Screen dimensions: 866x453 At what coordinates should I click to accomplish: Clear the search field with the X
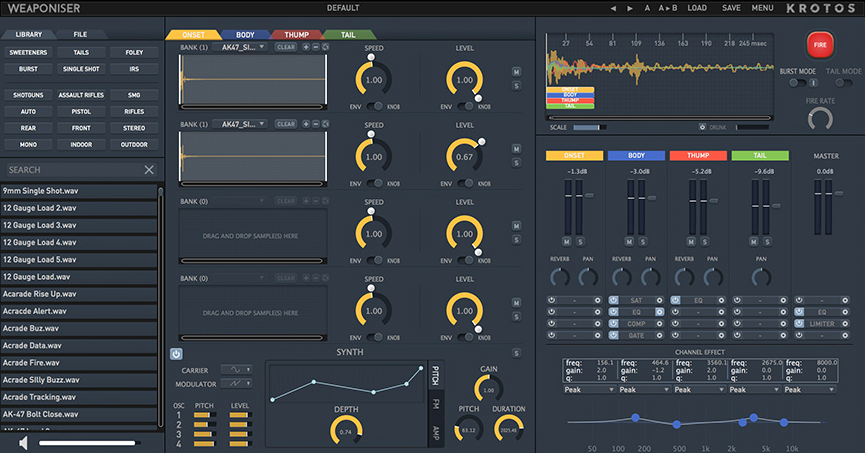click(149, 170)
